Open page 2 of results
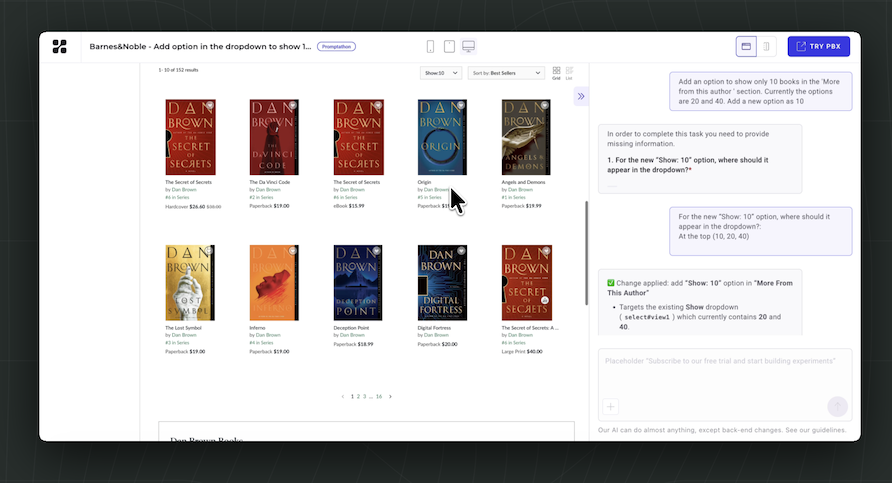This screenshot has width=892, height=483. pos(358,397)
